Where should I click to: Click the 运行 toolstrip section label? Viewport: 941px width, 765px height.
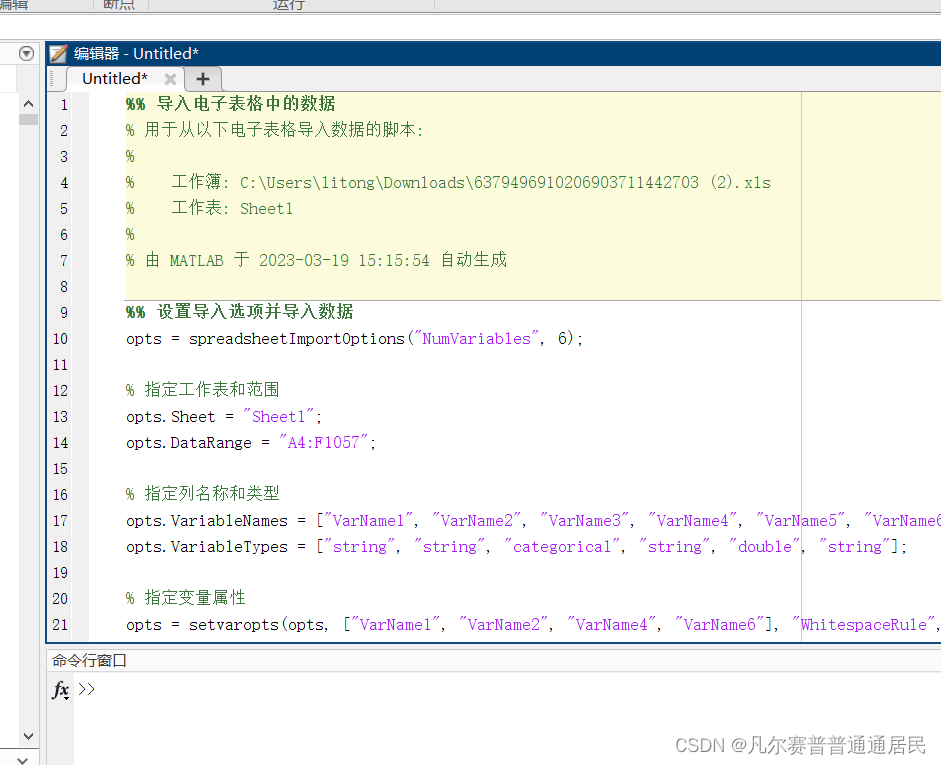point(289,5)
